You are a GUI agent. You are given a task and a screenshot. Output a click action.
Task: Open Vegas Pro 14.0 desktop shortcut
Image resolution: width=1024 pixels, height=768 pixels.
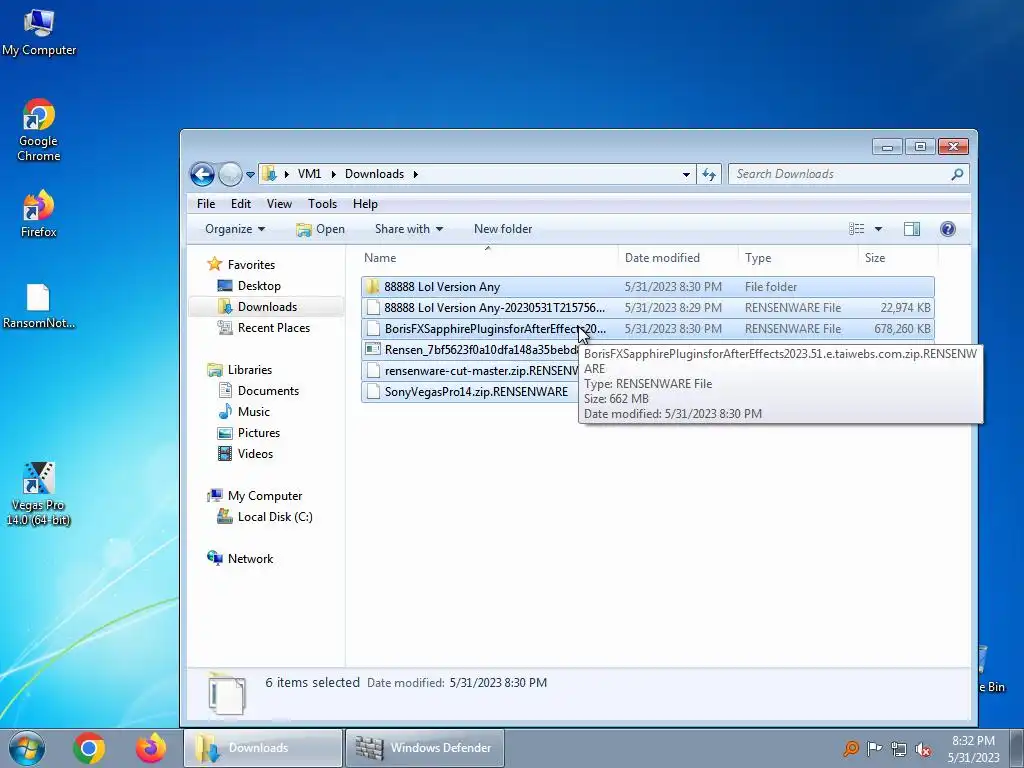point(39,494)
